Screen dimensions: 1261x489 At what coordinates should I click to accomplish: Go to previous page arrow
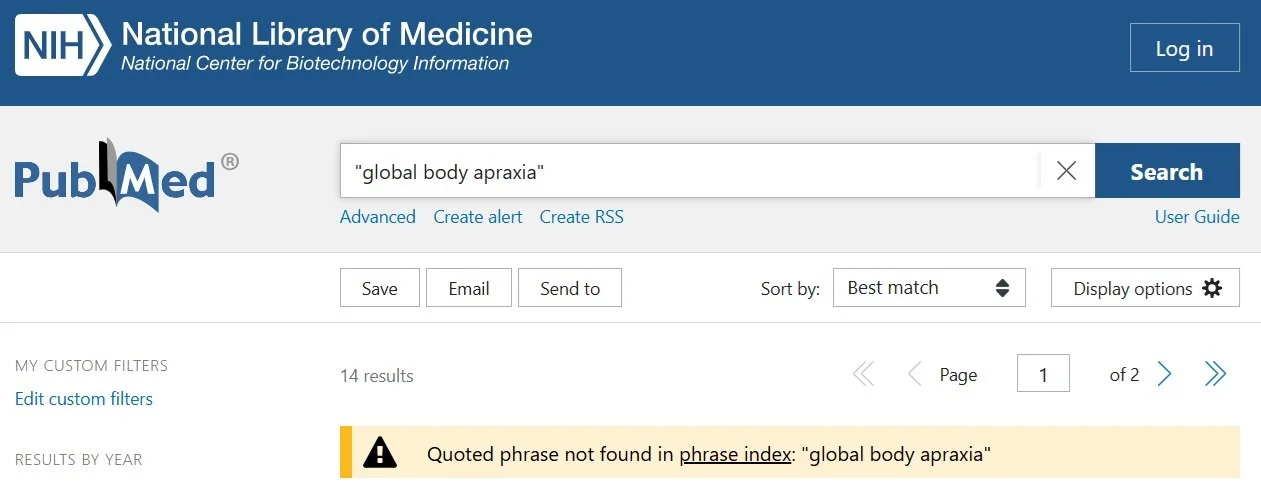[x=913, y=375]
